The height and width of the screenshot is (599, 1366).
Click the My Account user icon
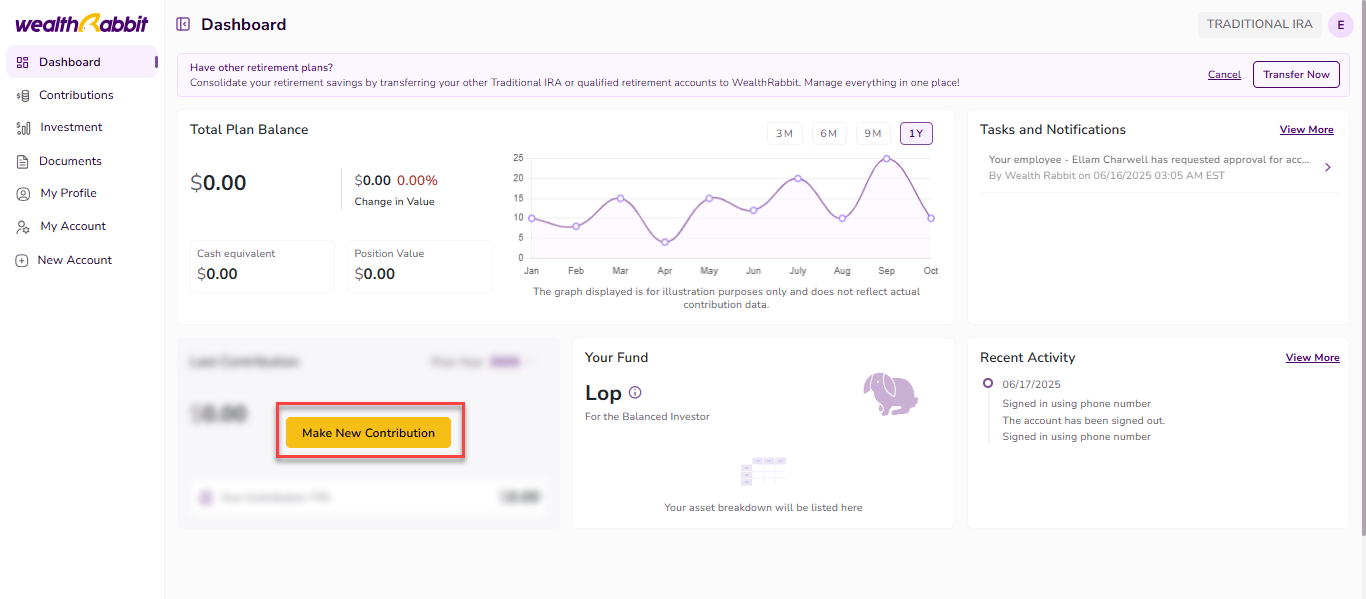point(22,227)
